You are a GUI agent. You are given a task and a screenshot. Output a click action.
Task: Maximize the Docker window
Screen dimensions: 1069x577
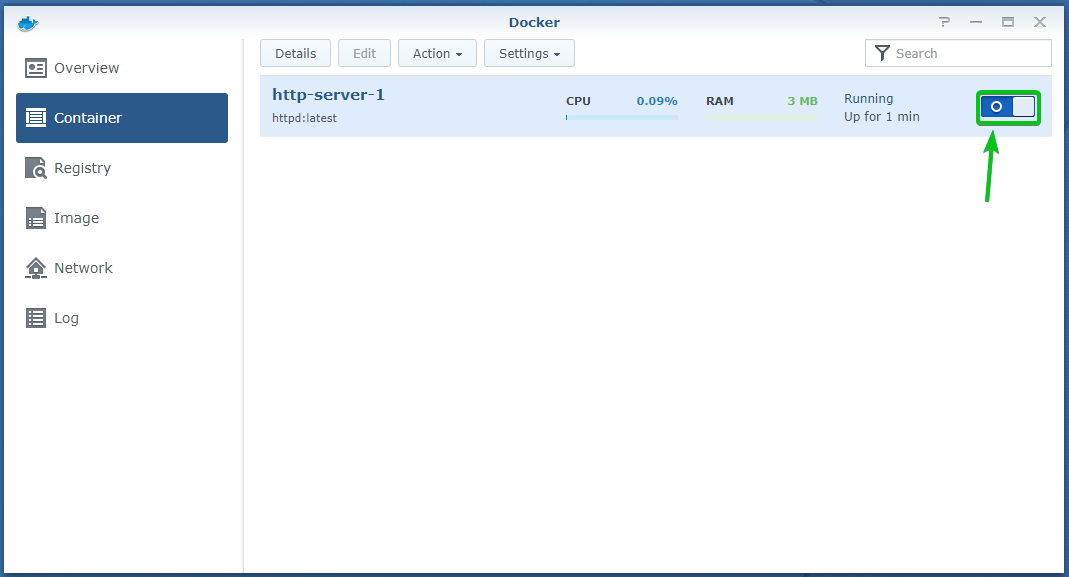tap(1007, 22)
